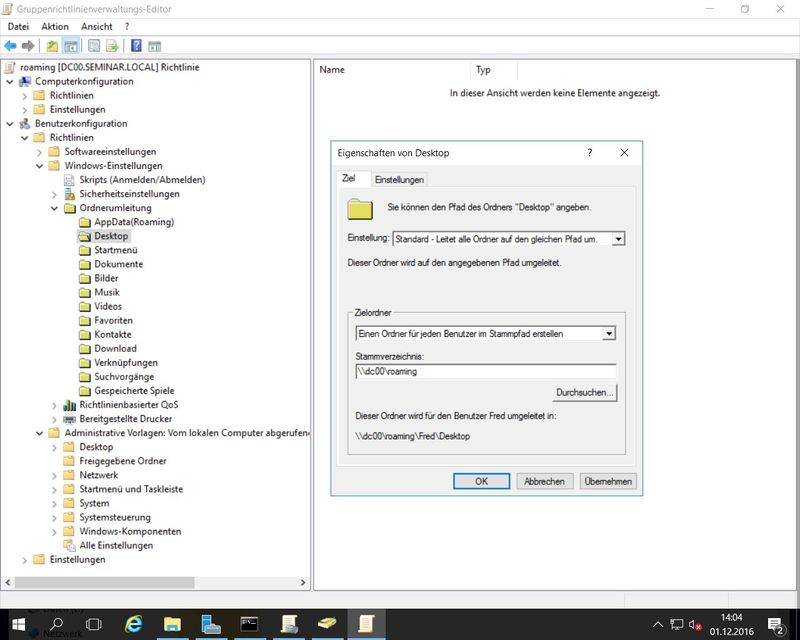Open Internet Explorer from the taskbar

[x=133, y=623]
